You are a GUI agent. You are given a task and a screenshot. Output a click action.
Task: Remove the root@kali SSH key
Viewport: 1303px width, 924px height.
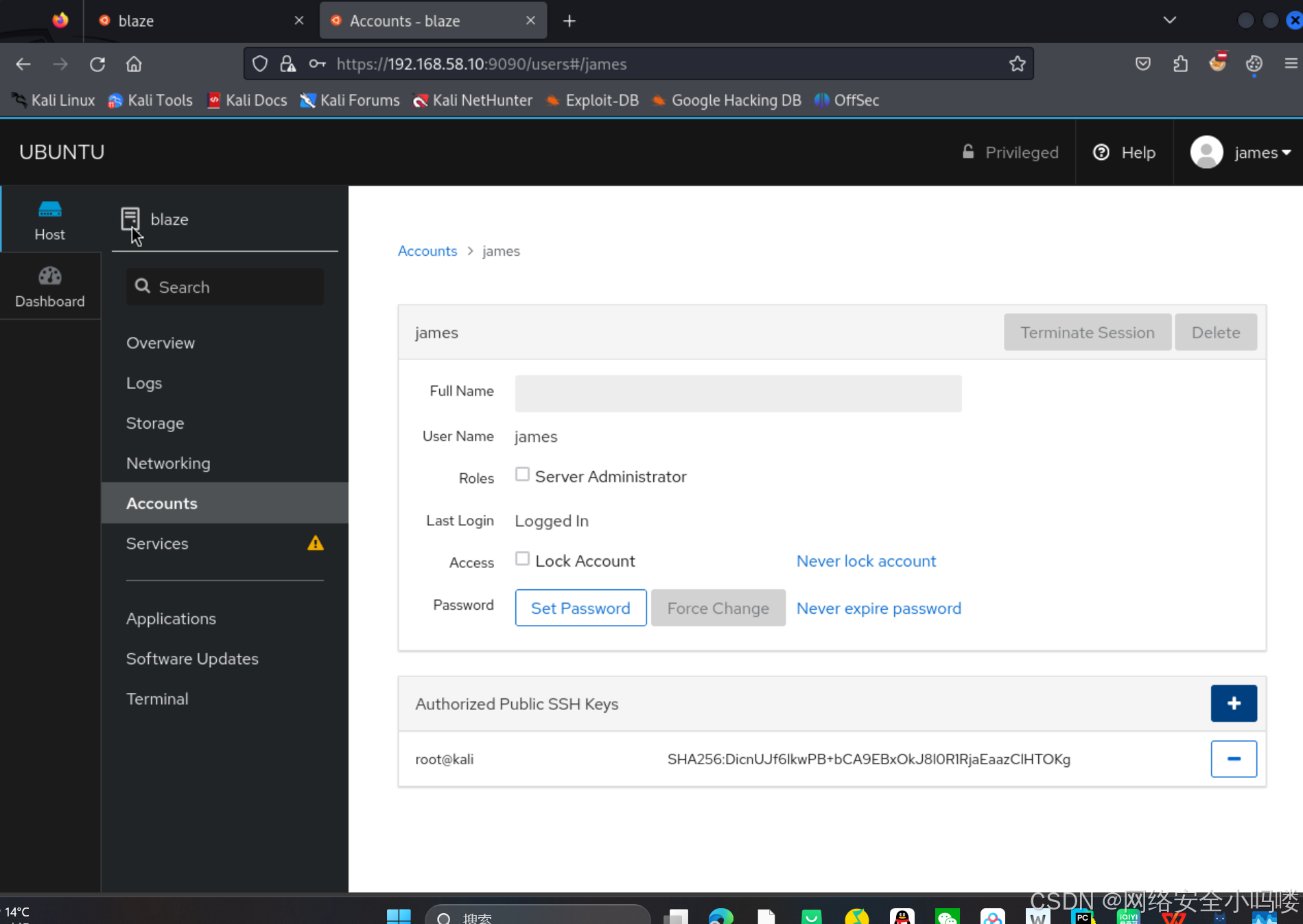click(1233, 759)
